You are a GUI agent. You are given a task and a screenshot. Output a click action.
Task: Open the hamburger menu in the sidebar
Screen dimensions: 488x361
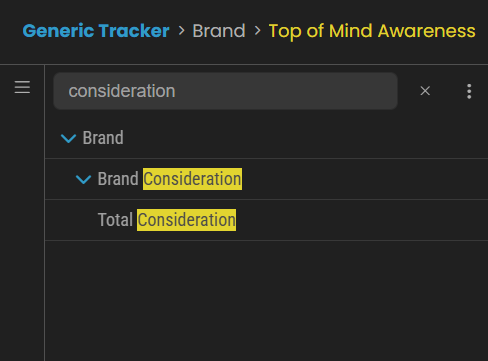pos(22,87)
